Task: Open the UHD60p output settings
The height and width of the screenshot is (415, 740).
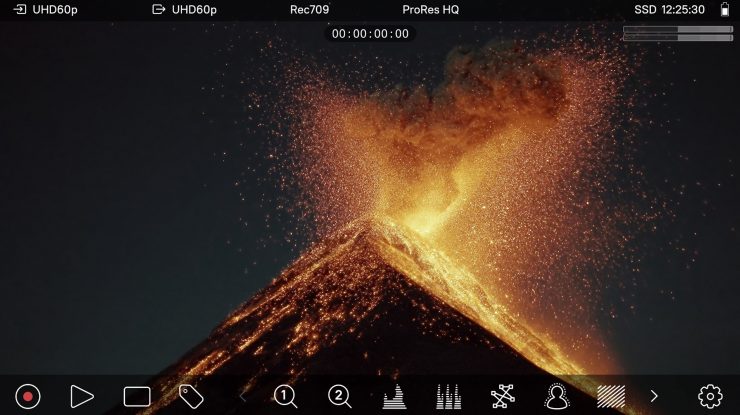Action: [186, 9]
